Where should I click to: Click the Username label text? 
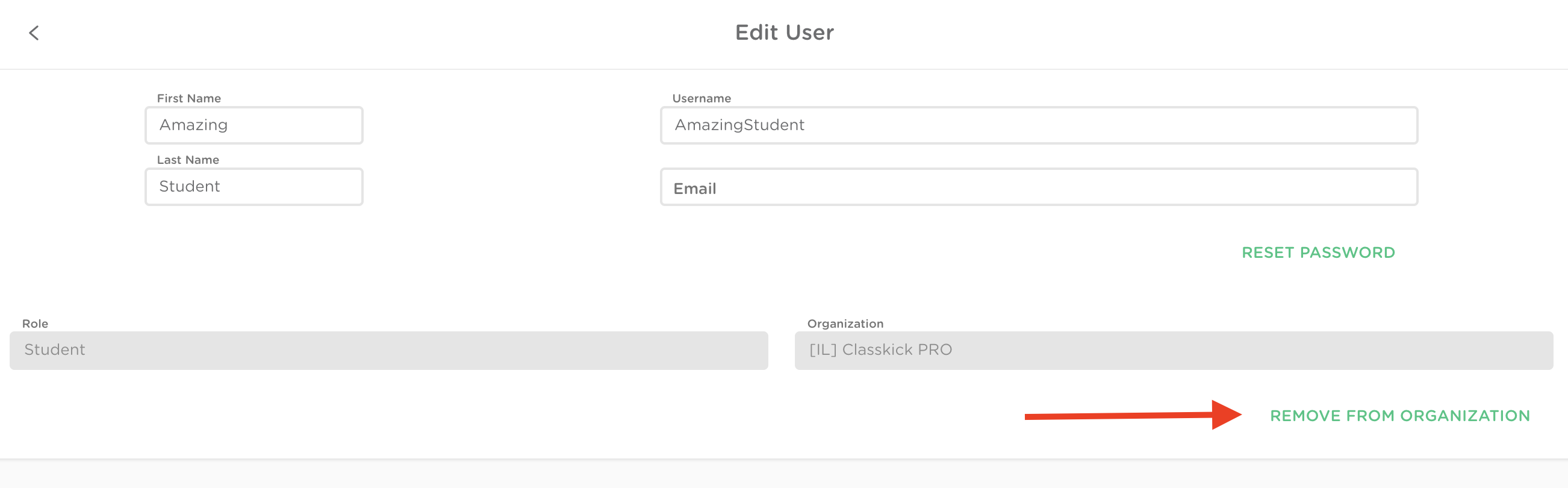click(x=702, y=99)
